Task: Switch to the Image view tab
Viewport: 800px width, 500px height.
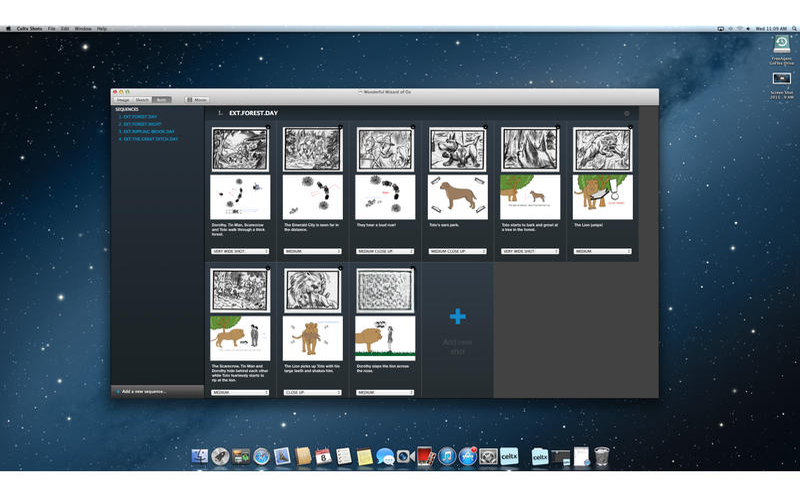Action: click(x=123, y=100)
